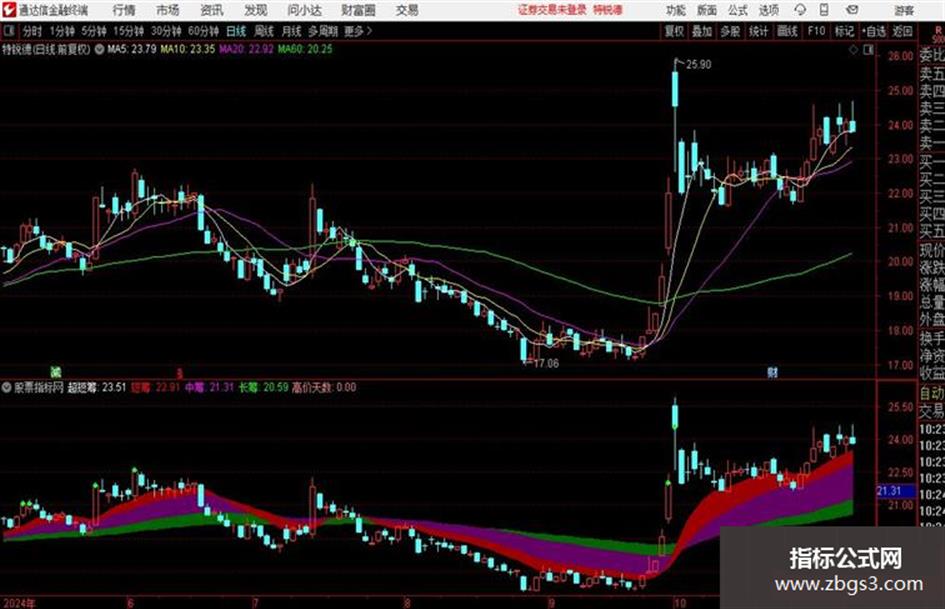
Task: Add stock with +自选 button
Action: [873, 31]
